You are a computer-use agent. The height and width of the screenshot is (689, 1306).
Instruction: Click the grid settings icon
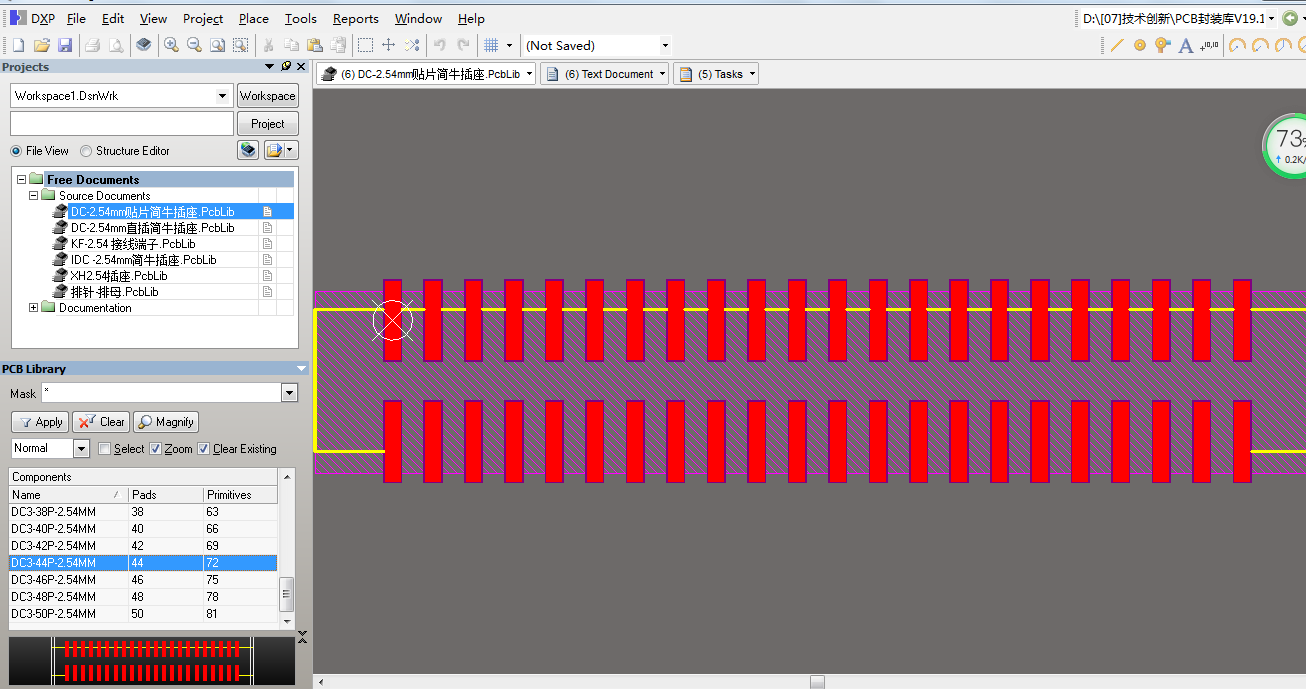(x=491, y=45)
